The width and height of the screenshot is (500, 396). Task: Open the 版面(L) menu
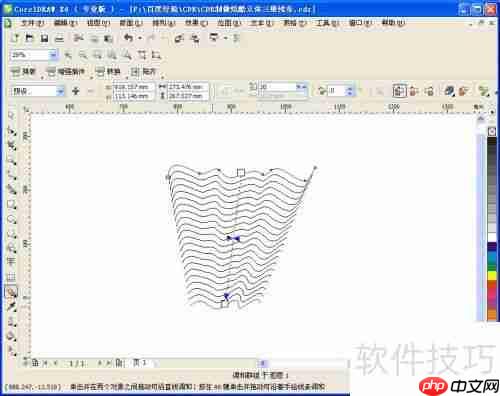click(x=131, y=23)
